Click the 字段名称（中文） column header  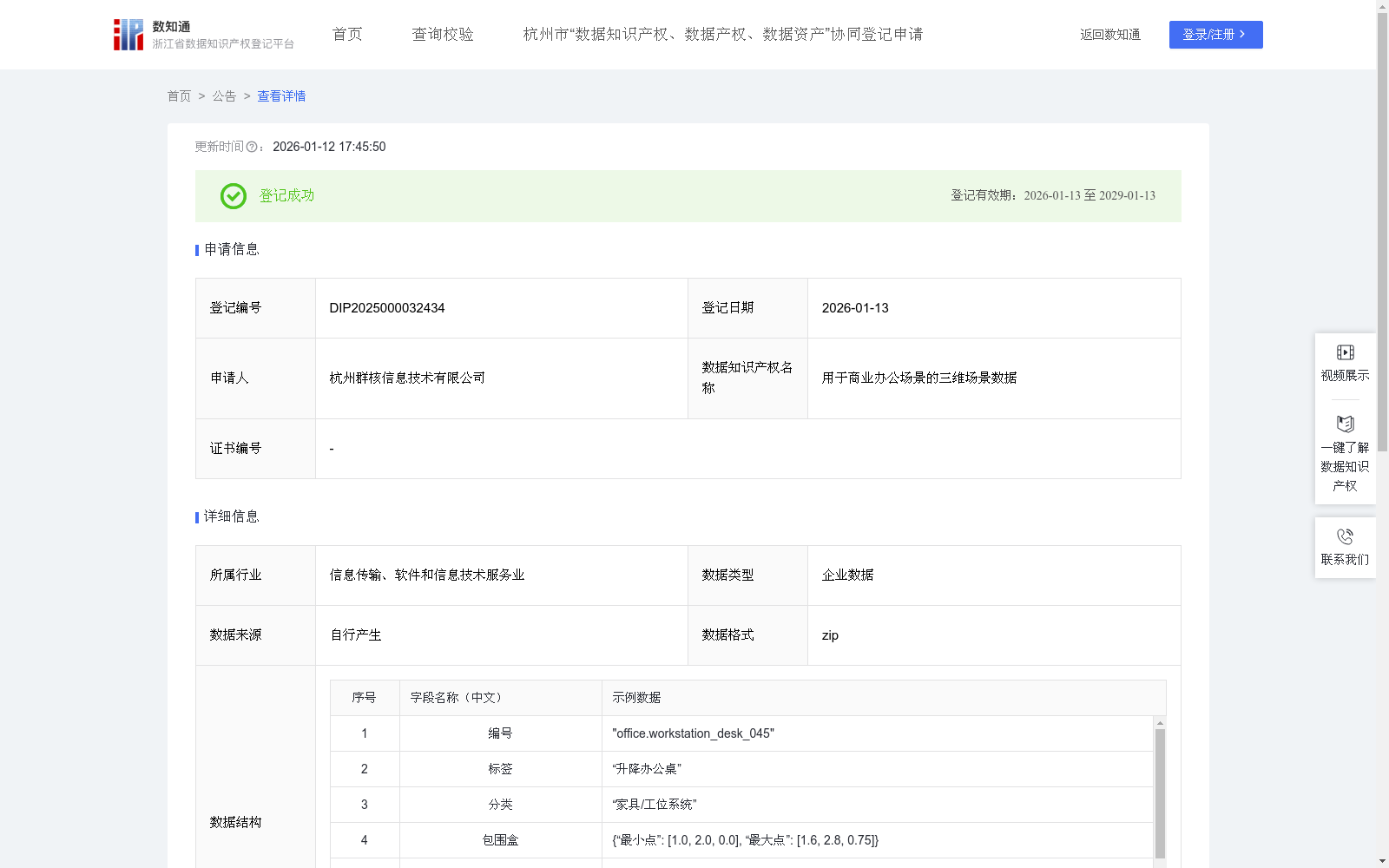[x=501, y=698]
